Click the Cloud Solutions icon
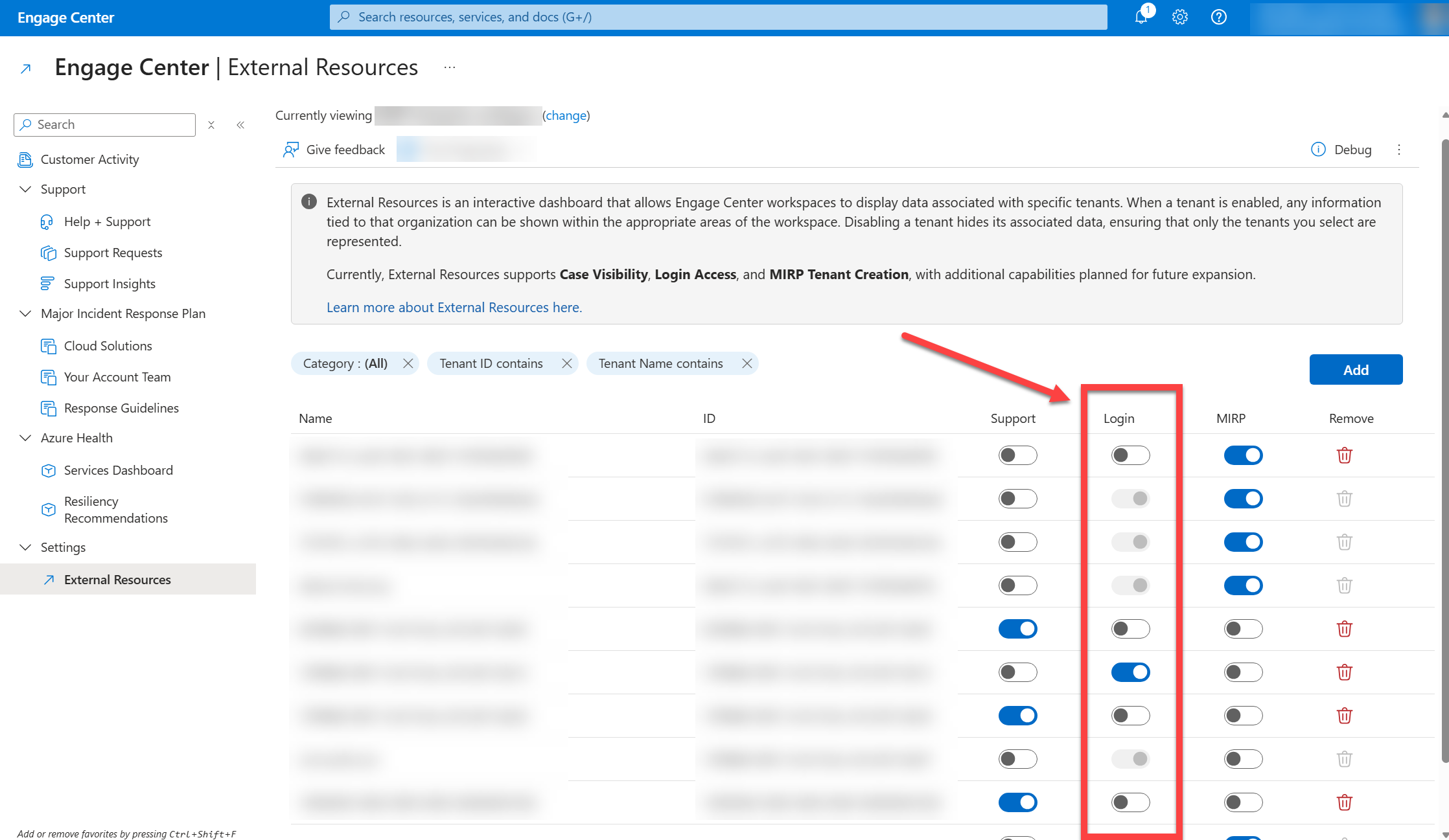Screen dimensions: 1449x840 point(49,346)
